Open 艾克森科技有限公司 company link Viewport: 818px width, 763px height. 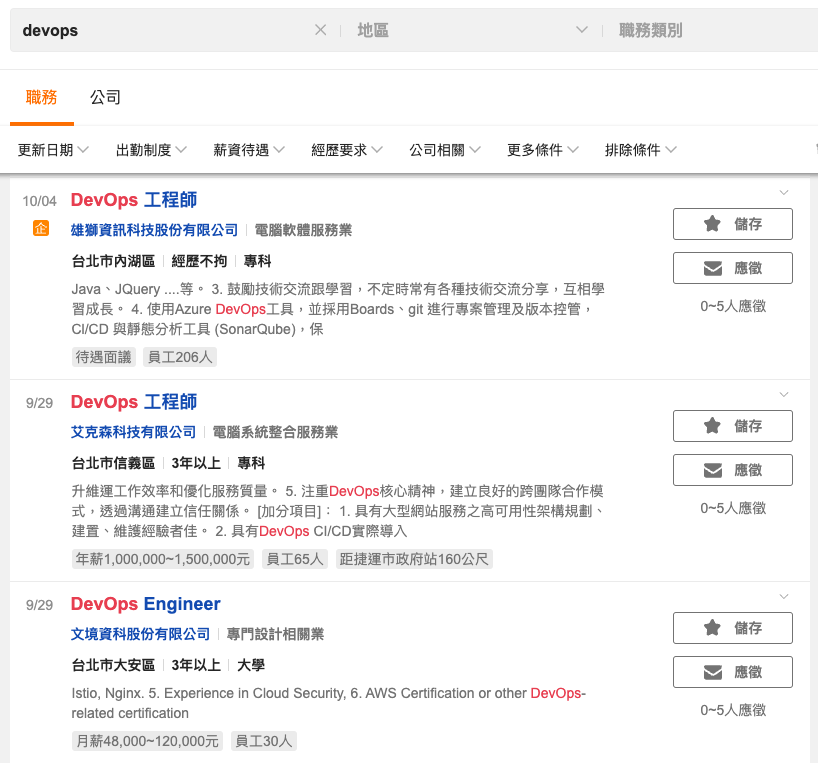133,432
